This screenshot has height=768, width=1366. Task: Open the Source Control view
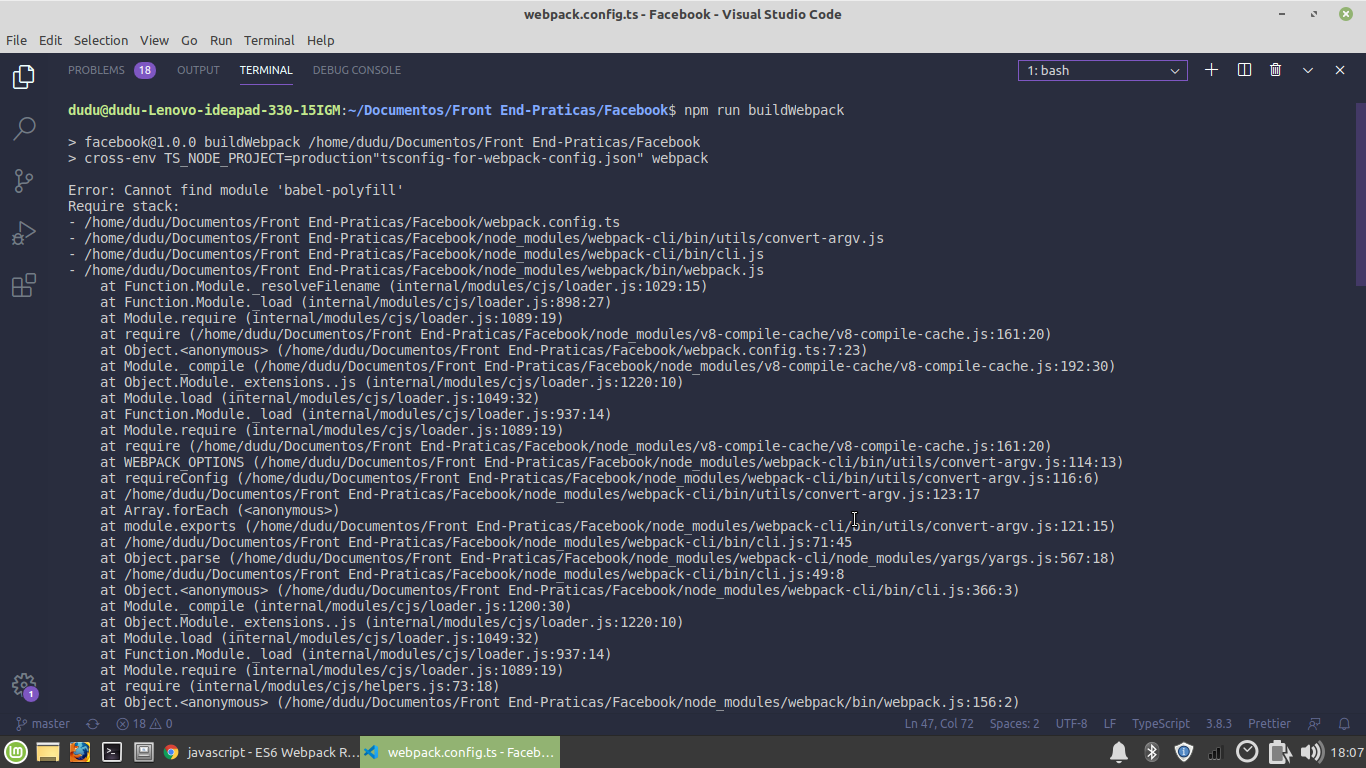click(24, 181)
